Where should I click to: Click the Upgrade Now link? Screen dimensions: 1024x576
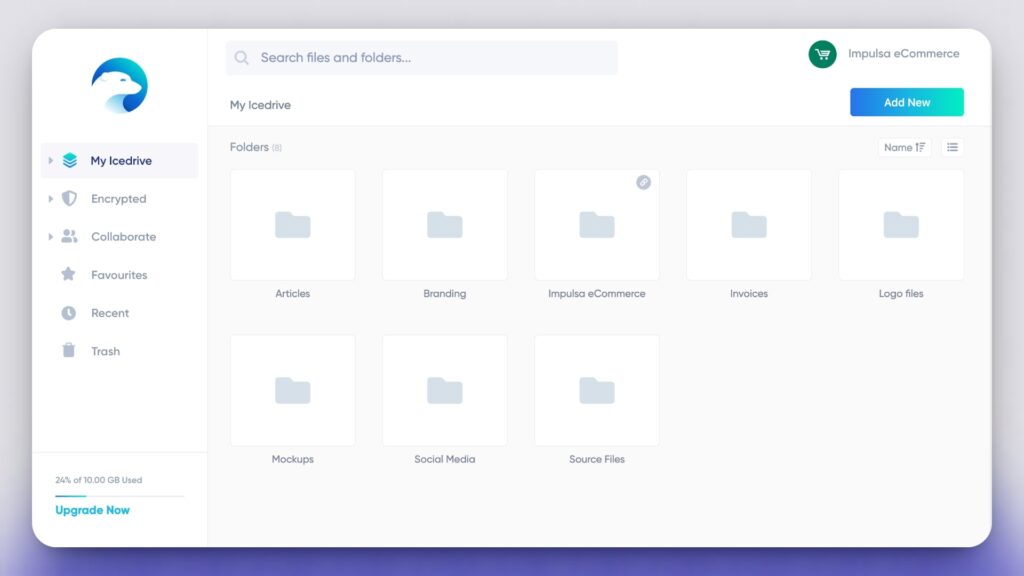(x=92, y=510)
